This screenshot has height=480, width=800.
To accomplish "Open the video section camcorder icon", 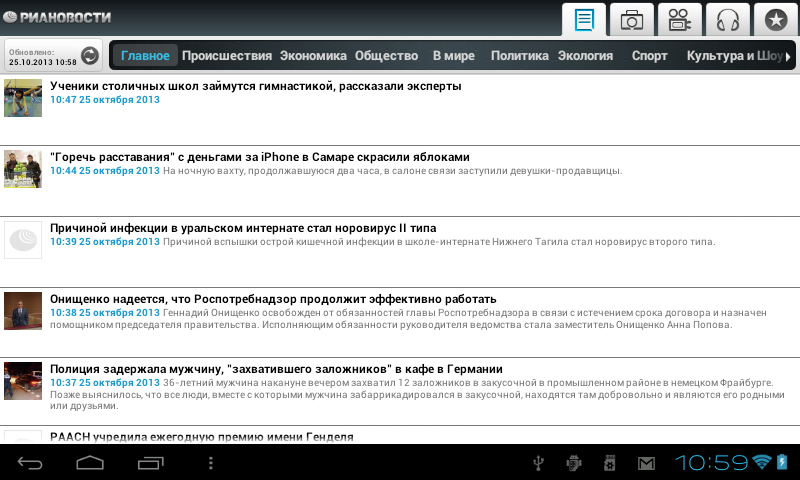I will tap(680, 19).
